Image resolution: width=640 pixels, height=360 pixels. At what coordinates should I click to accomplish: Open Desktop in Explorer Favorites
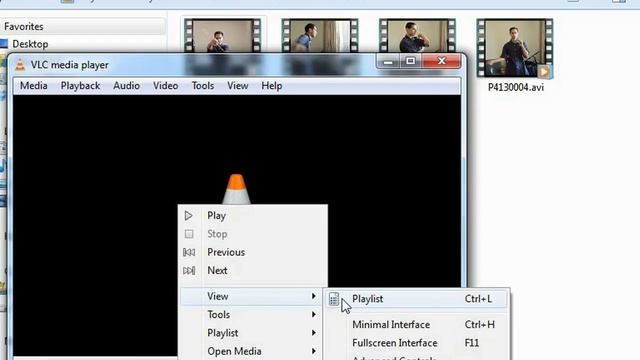click(x=30, y=44)
